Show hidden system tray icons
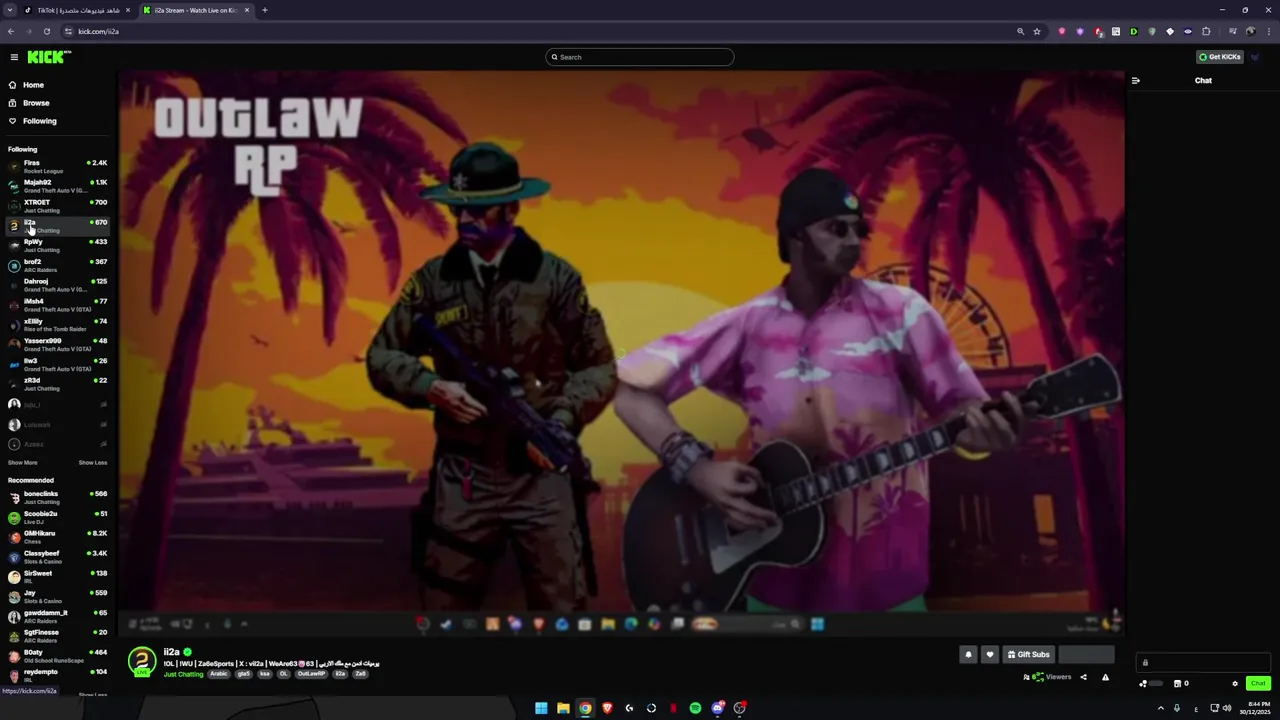The height and width of the screenshot is (720, 1280). 1161,708
